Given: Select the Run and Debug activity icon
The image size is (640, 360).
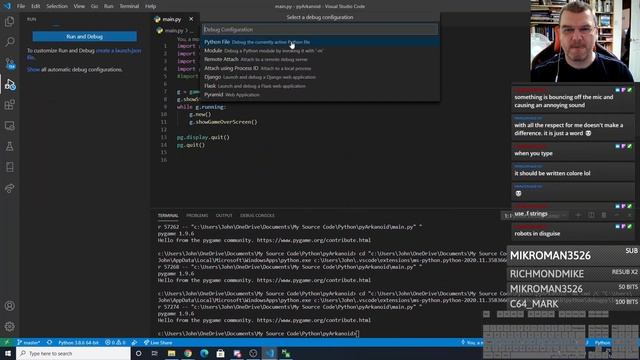Looking at the screenshot, I should point(9,84).
